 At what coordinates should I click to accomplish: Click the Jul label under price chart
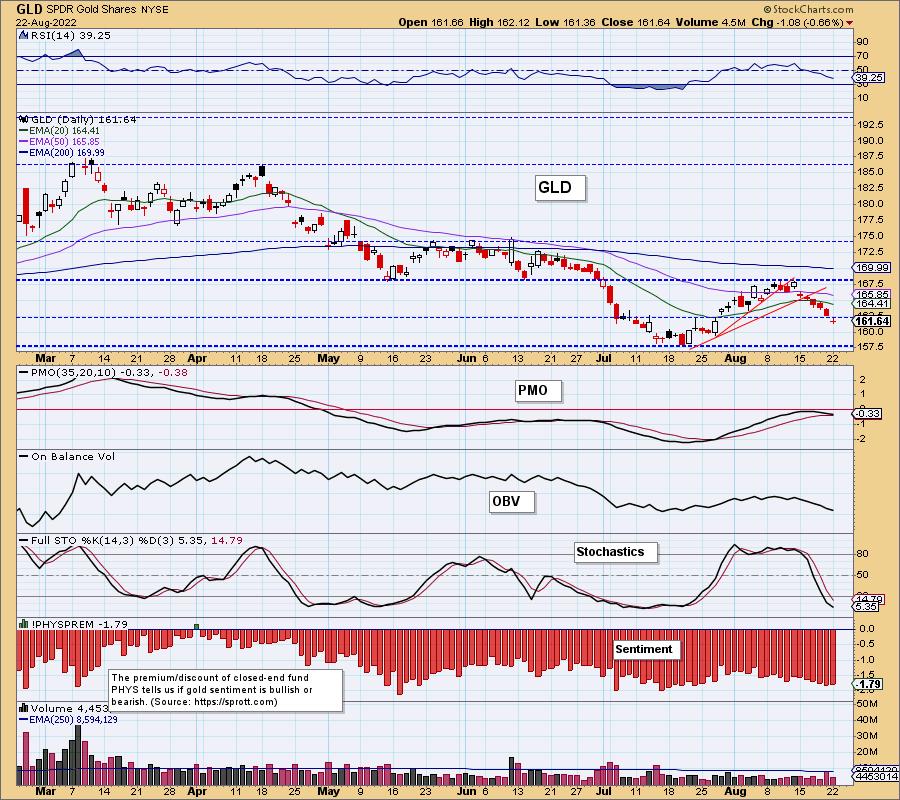[x=604, y=358]
